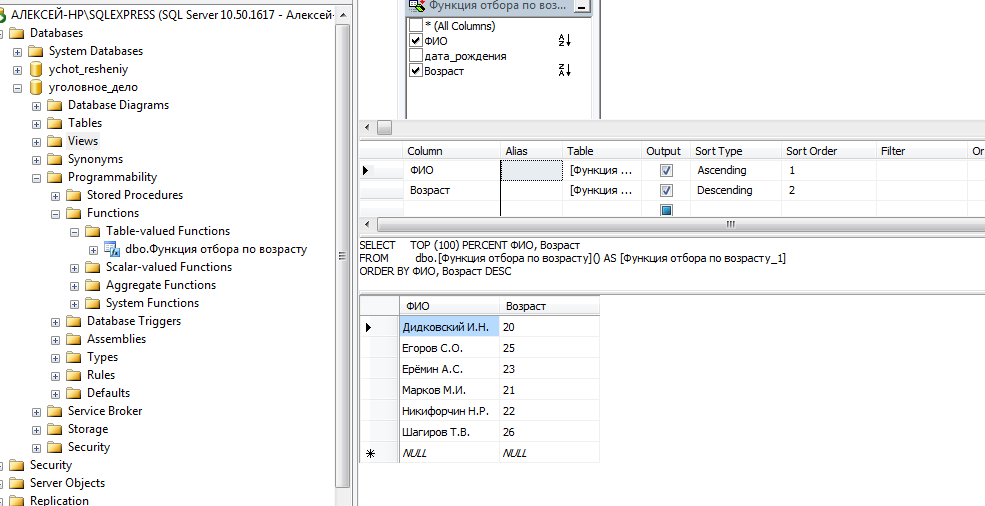Click the Filter column header
The width and height of the screenshot is (985, 506).
(x=922, y=151)
